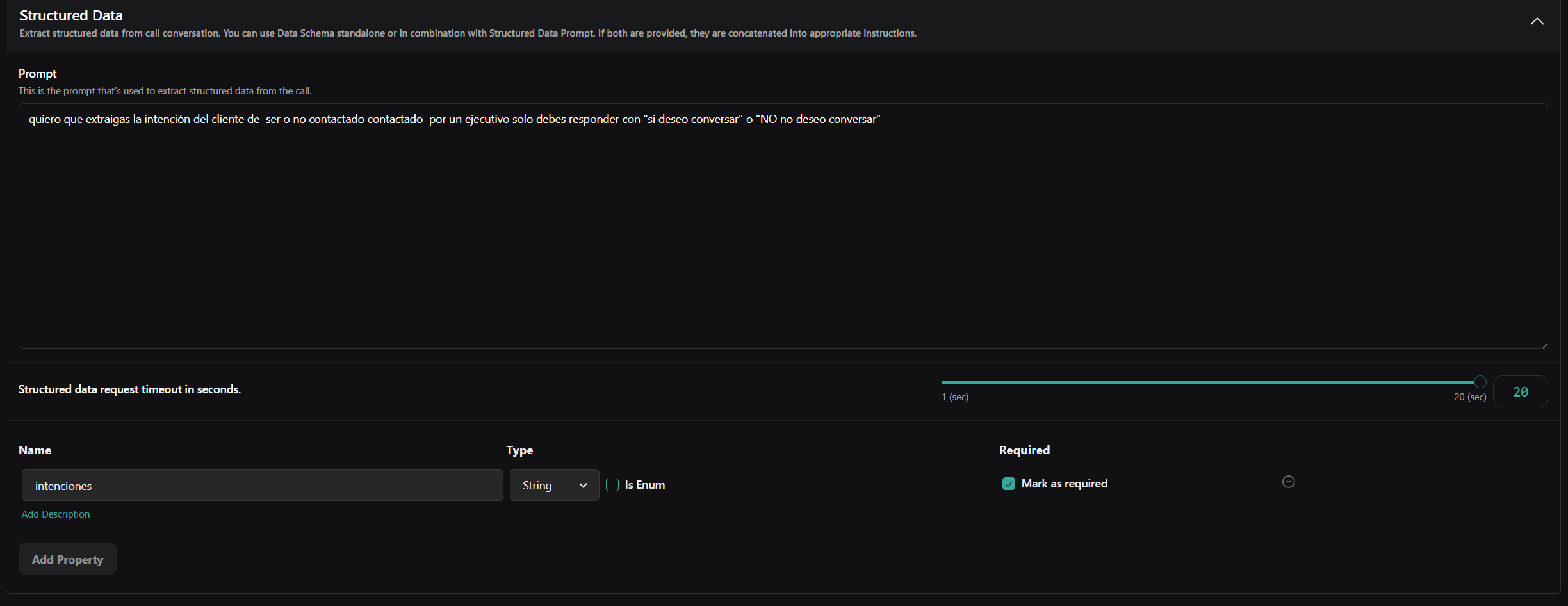Click the 'Name' column header
The width and height of the screenshot is (1568, 606).
(x=35, y=450)
